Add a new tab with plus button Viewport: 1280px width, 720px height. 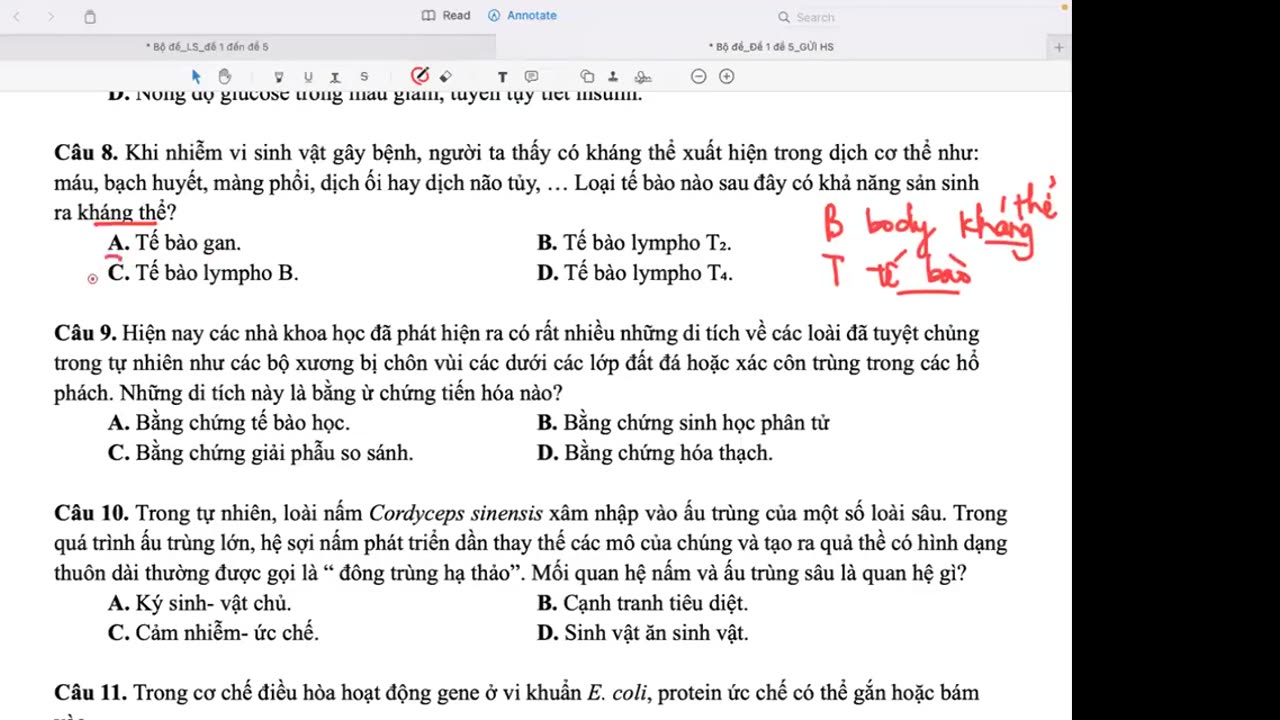coord(1059,47)
